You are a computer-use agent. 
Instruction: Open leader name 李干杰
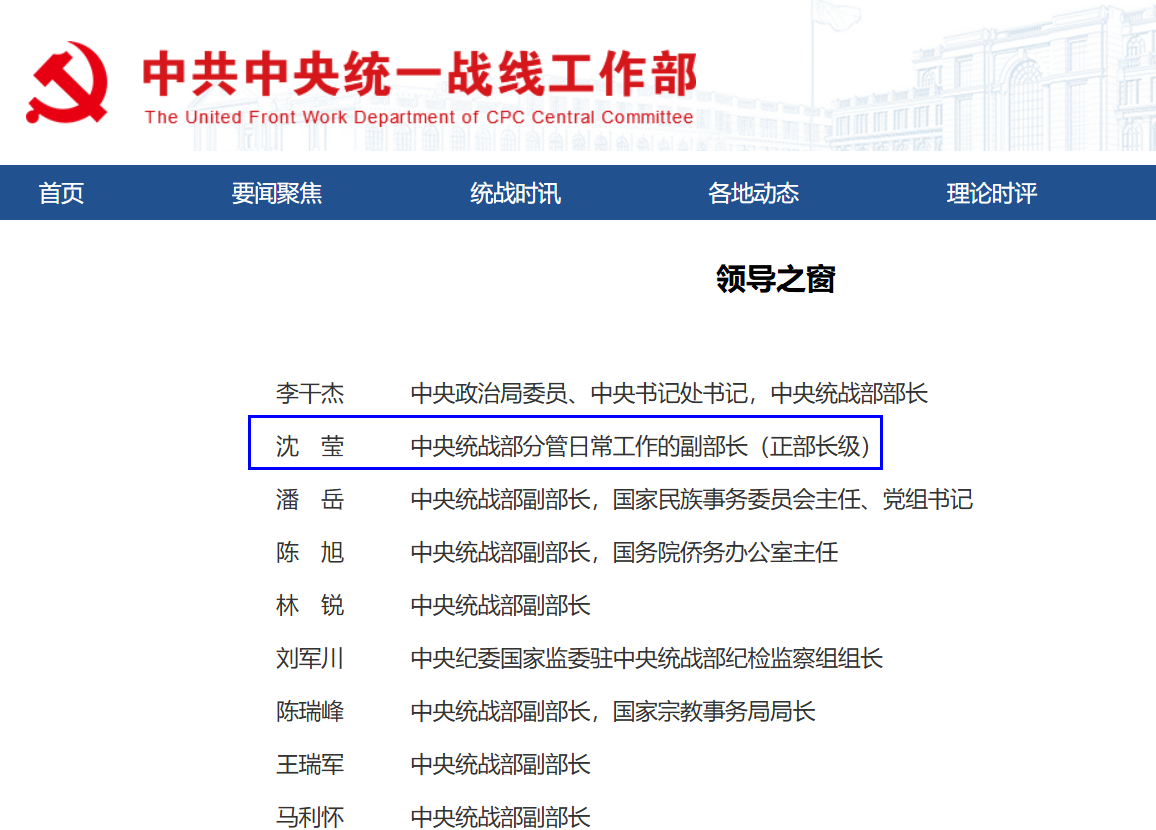(310, 394)
